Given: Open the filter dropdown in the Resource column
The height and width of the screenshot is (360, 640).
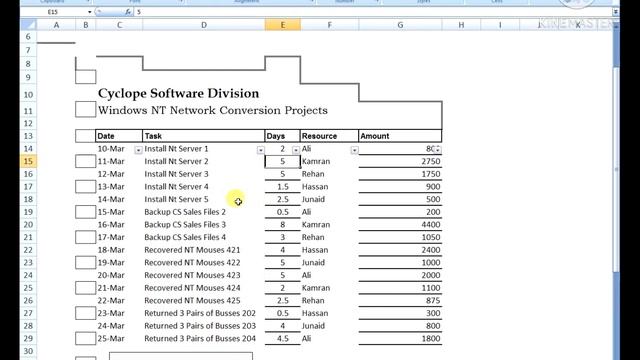Looking at the screenshot, I should coord(354,150).
